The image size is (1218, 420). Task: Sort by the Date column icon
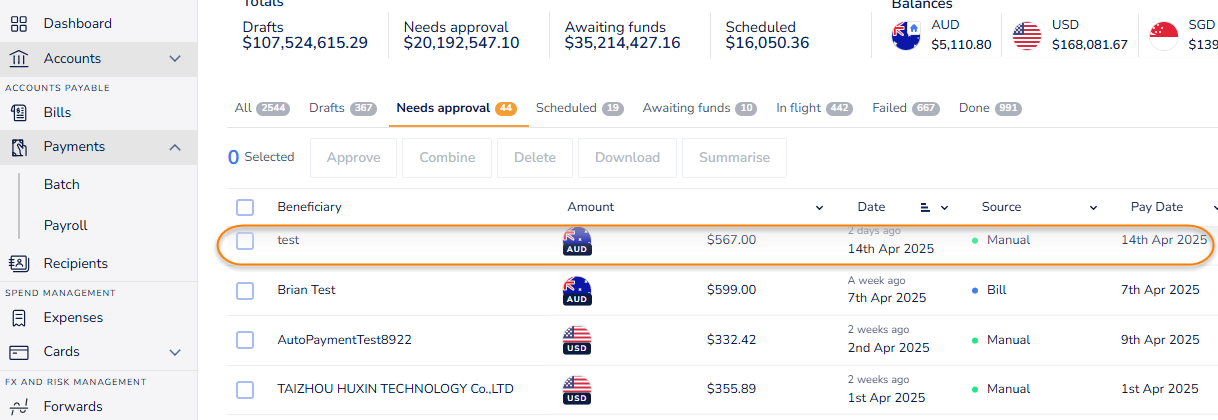pos(925,208)
